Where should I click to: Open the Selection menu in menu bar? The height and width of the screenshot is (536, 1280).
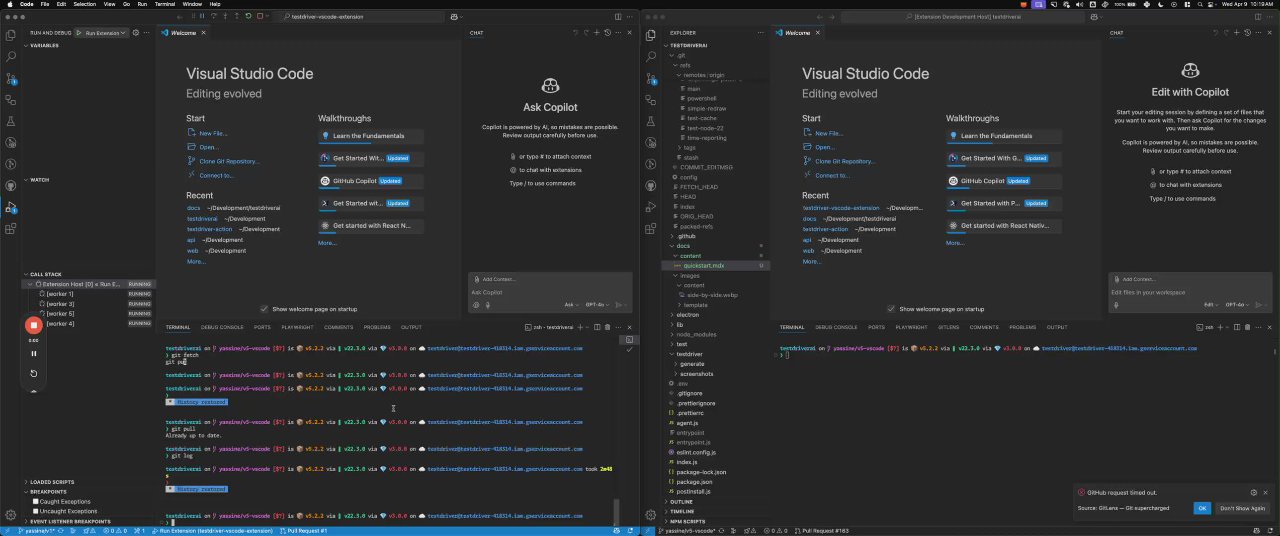click(x=85, y=4)
